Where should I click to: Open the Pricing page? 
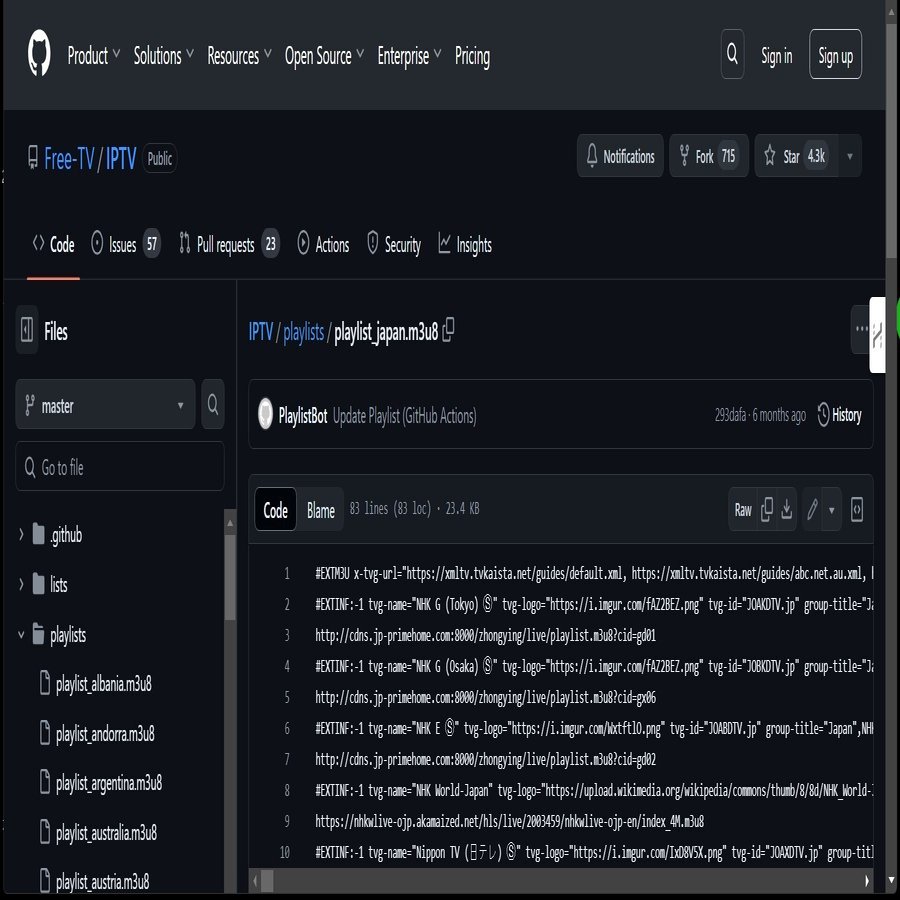pos(472,56)
